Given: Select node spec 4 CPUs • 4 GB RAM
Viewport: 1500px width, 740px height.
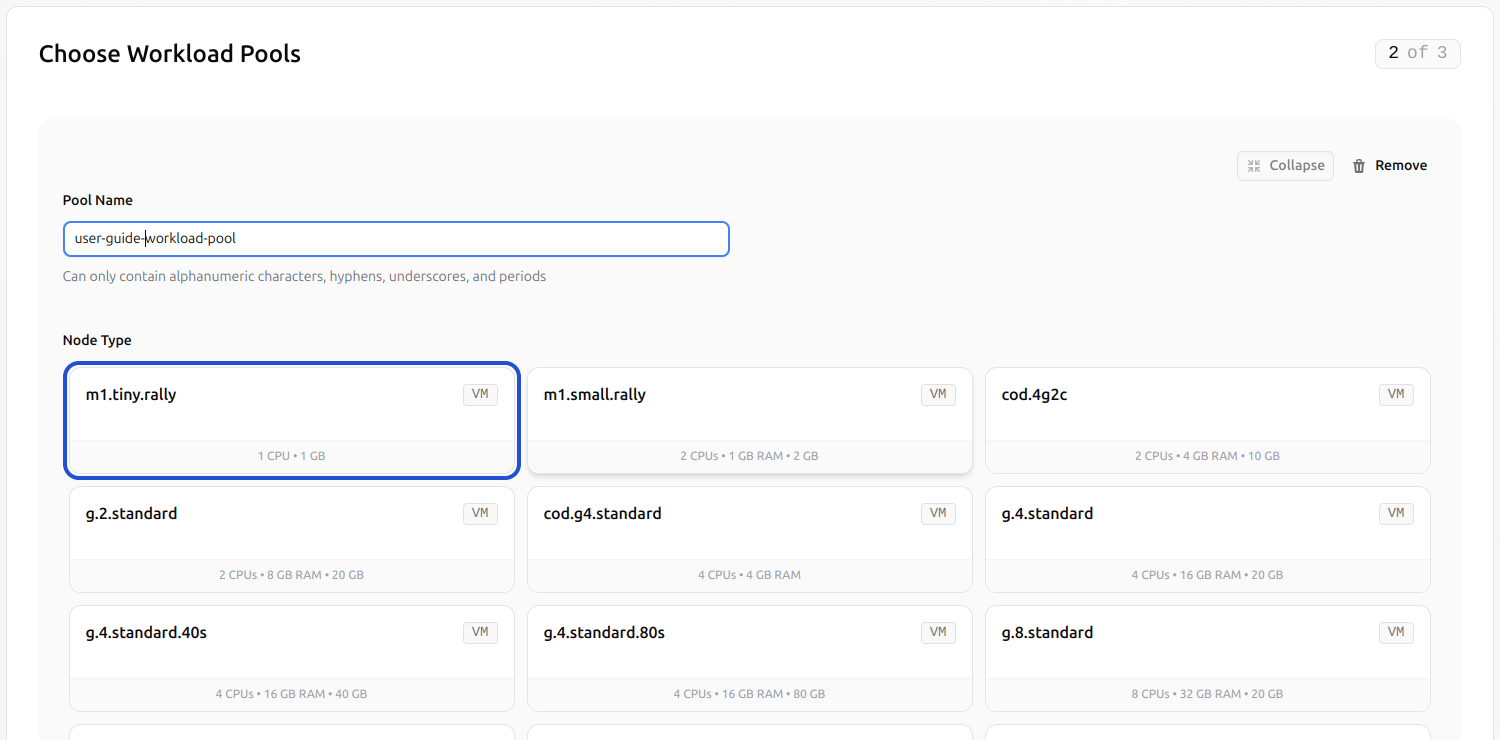Looking at the screenshot, I should pos(750,539).
